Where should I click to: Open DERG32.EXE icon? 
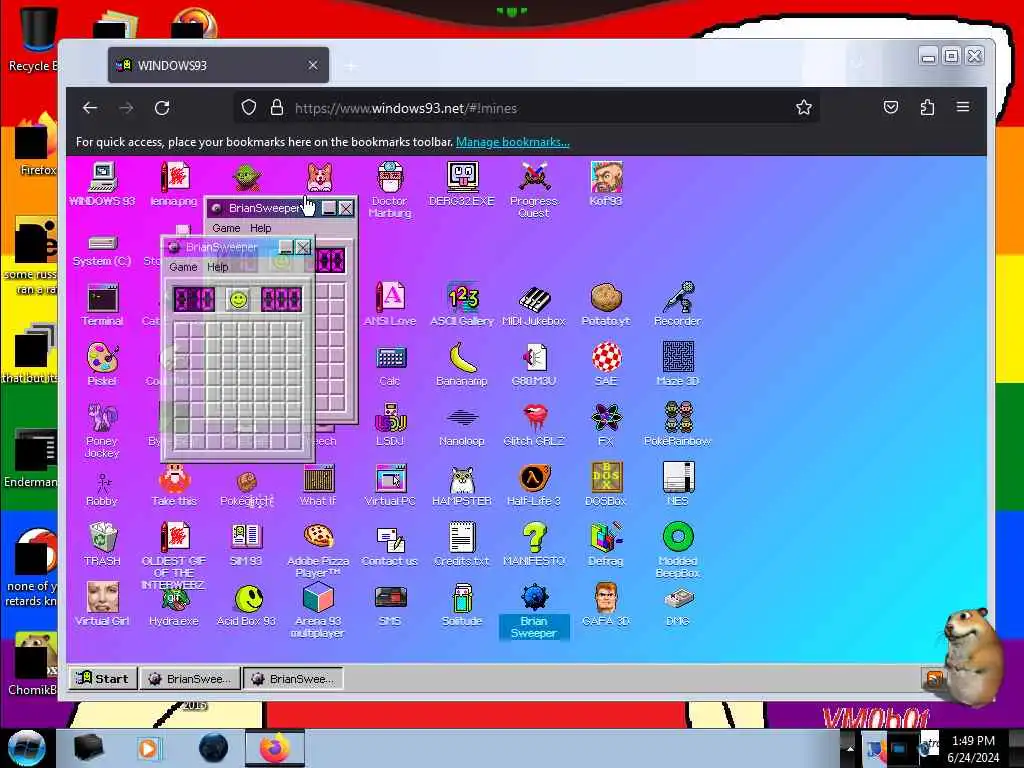462,184
